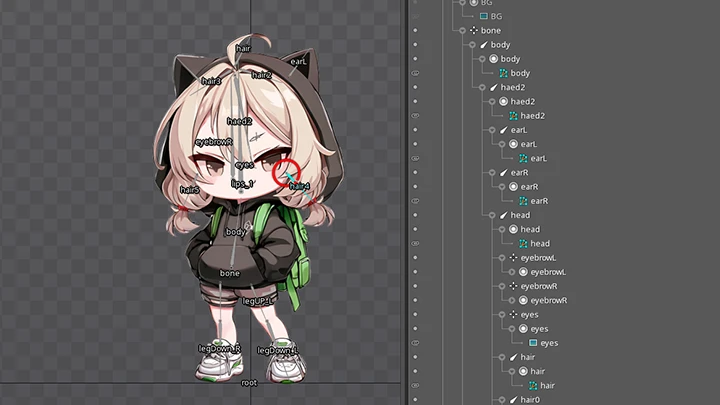Image resolution: width=720 pixels, height=405 pixels.
Task: Click the earR mesh attachment icon
Action: pos(523,201)
